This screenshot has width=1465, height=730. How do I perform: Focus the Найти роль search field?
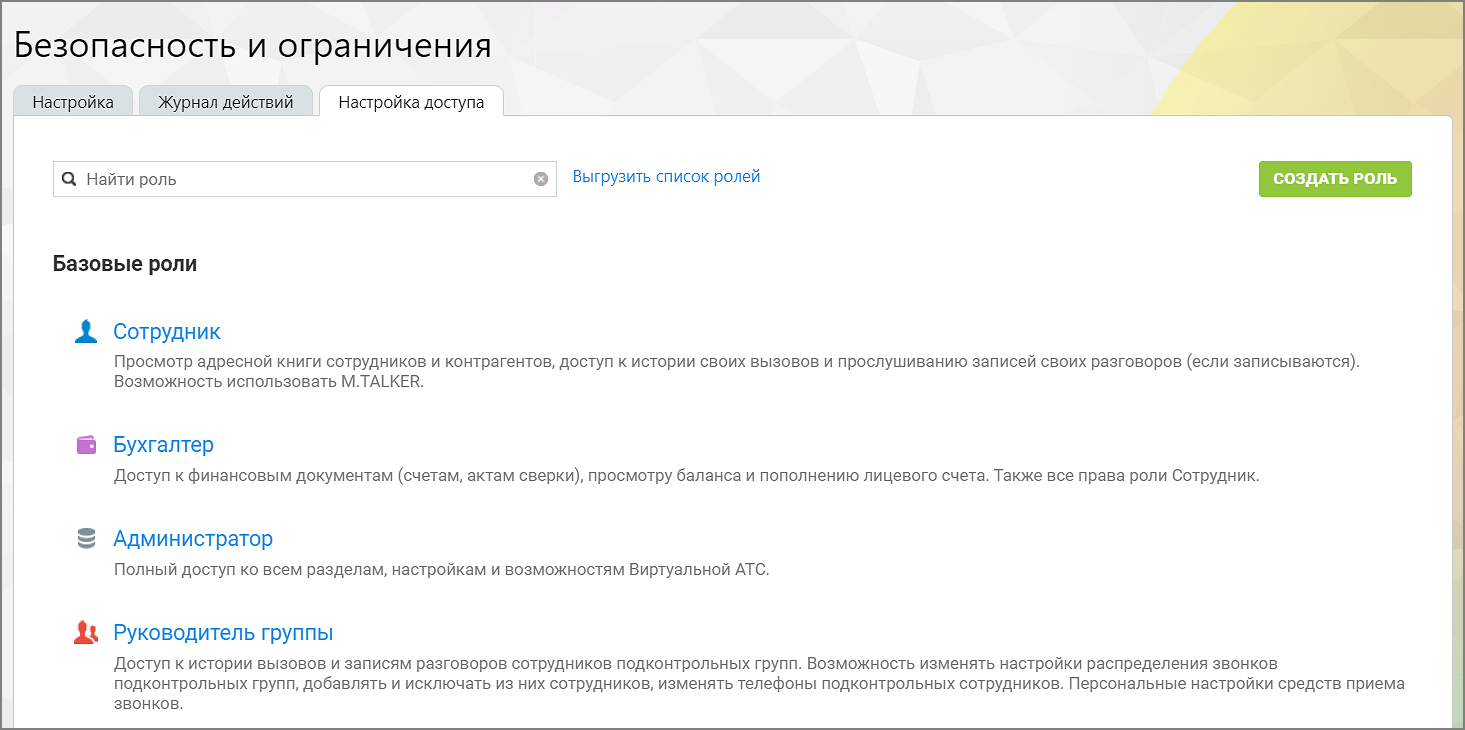click(x=305, y=179)
